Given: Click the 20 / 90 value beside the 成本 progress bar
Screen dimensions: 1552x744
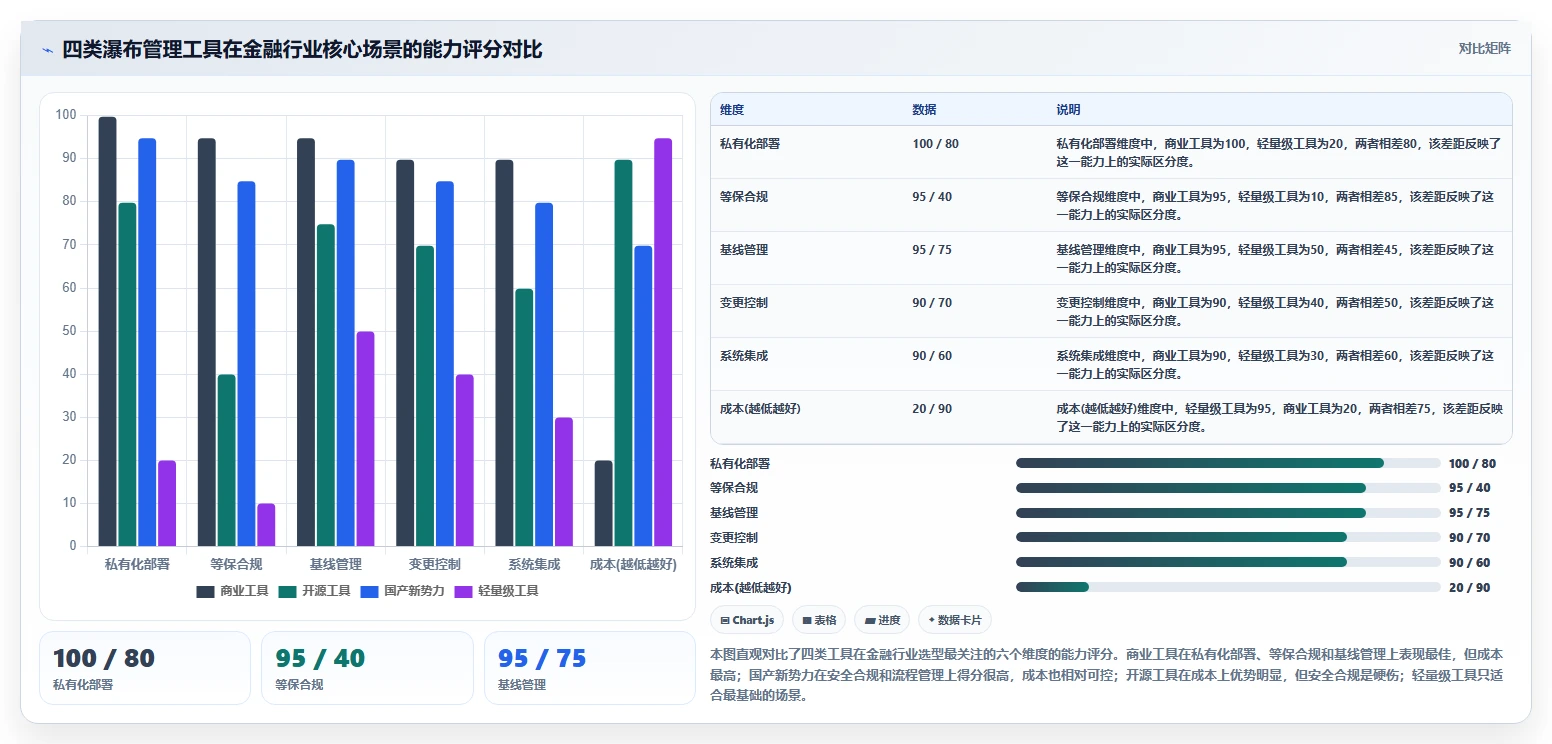Looking at the screenshot, I should pyautogui.click(x=1469, y=587).
